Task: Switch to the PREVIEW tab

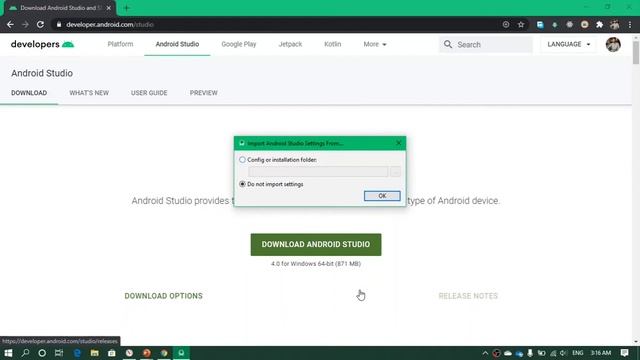Action: pyautogui.click(x=204, y=93)
